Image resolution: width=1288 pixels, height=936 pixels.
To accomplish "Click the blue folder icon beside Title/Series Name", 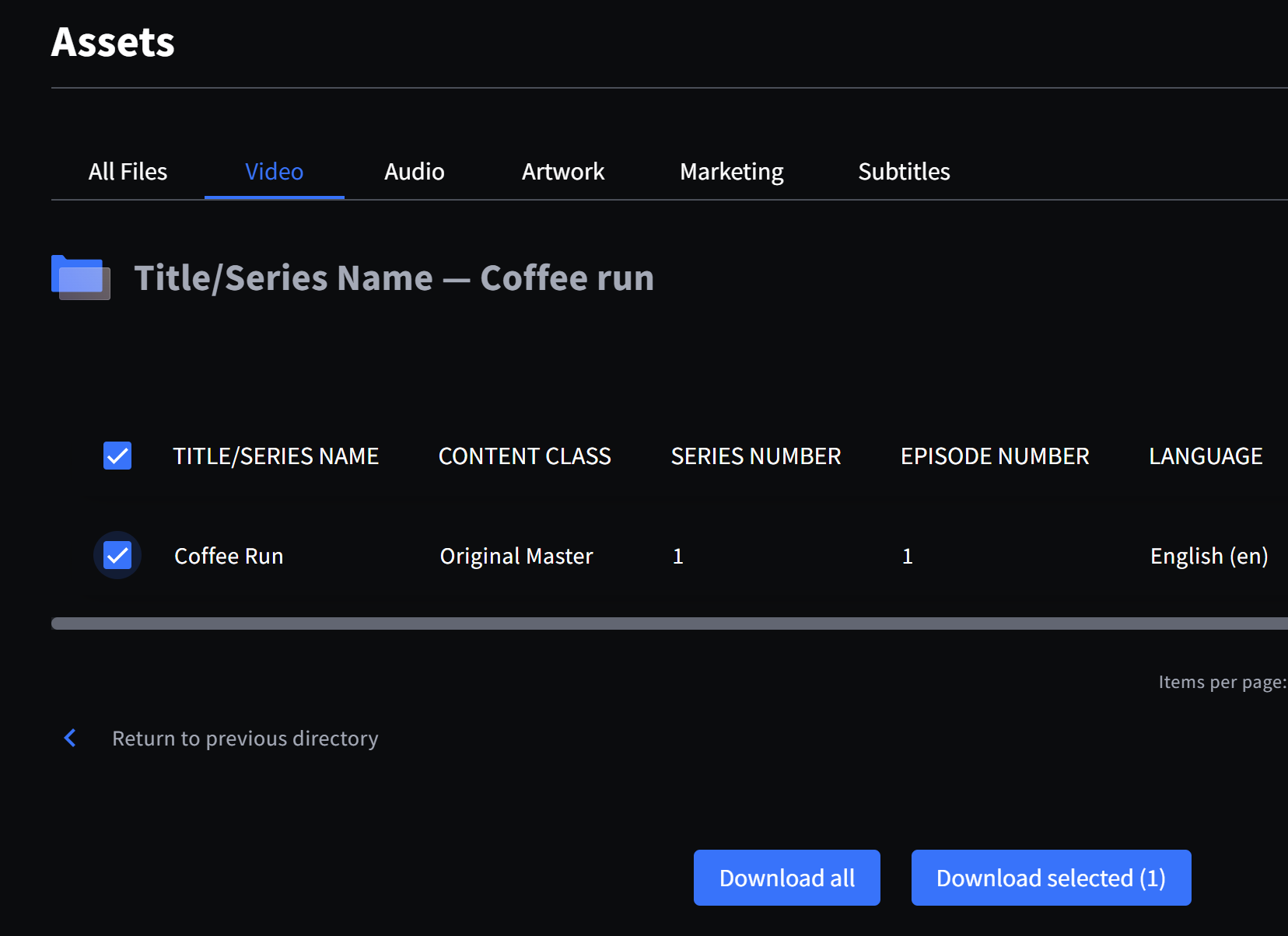I will [81, 278].
